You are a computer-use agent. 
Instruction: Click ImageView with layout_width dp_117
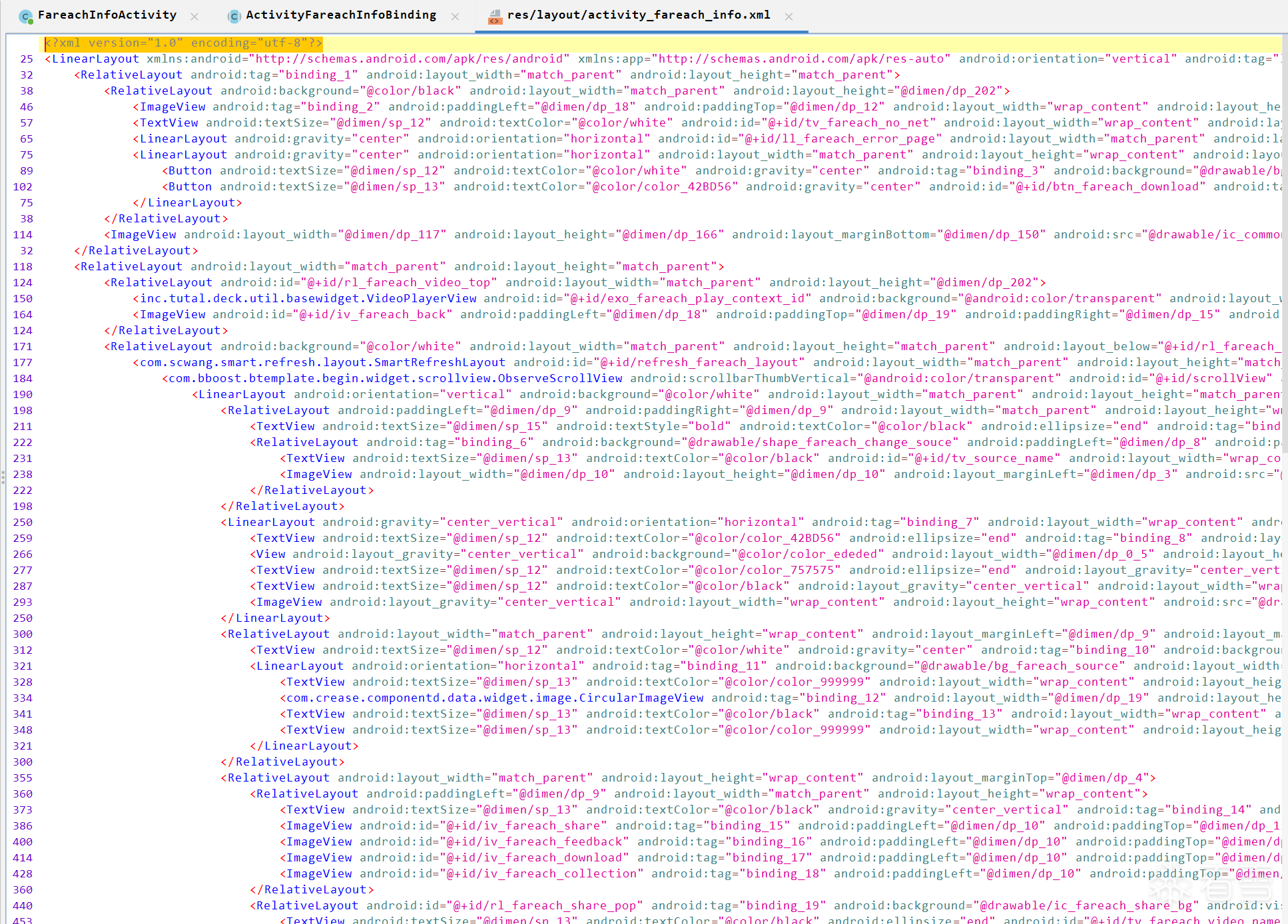click(x=693, y=235)
